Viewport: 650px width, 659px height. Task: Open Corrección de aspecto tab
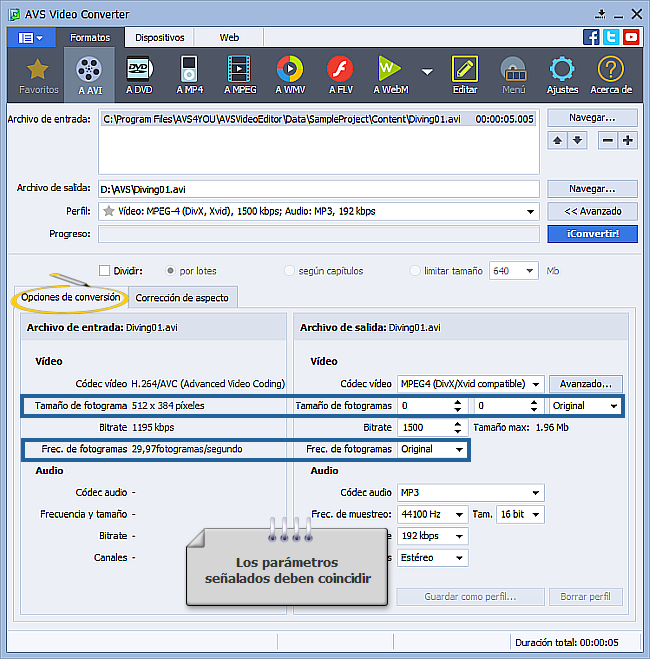182,298
